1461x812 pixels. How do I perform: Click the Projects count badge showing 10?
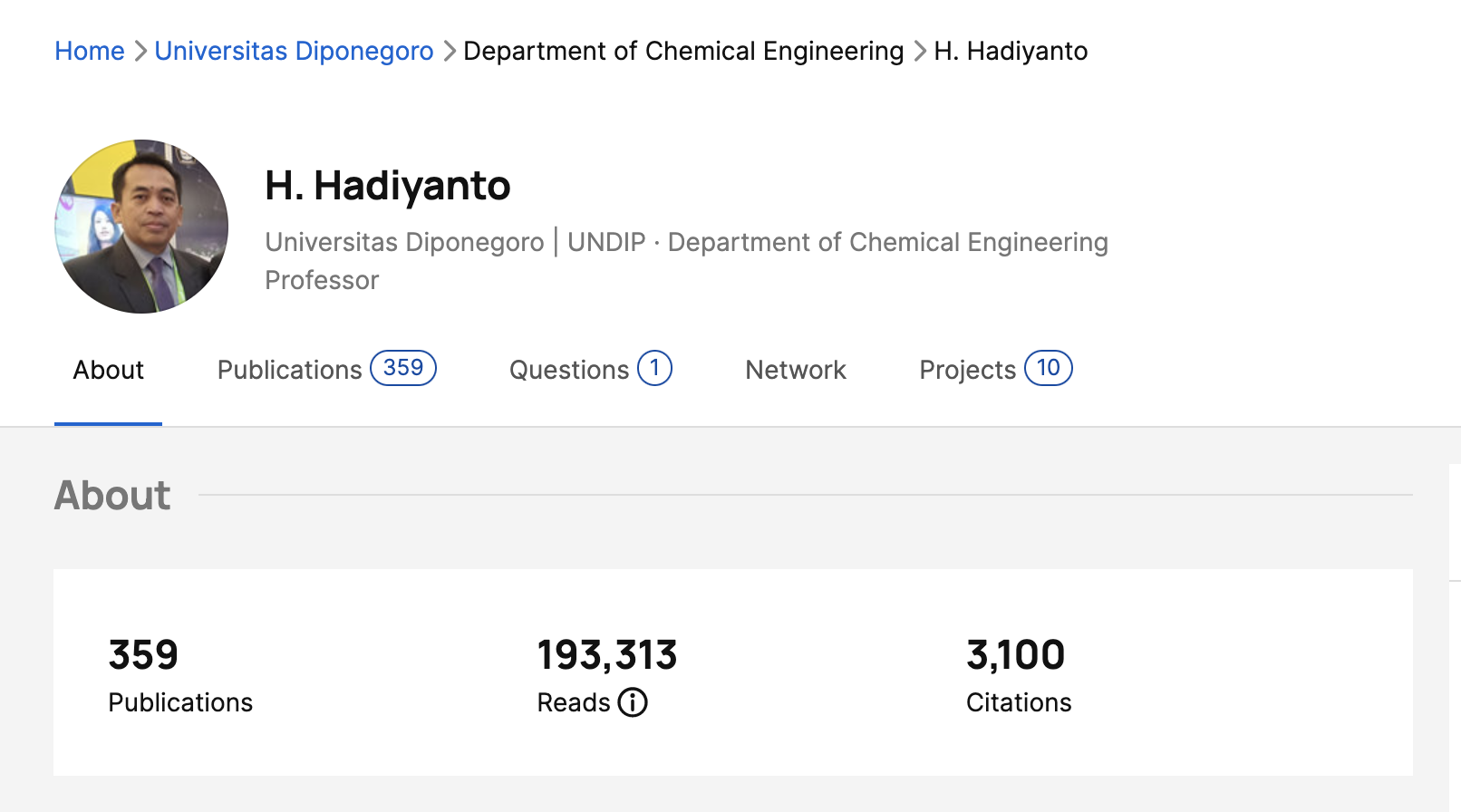point(1049,368)
